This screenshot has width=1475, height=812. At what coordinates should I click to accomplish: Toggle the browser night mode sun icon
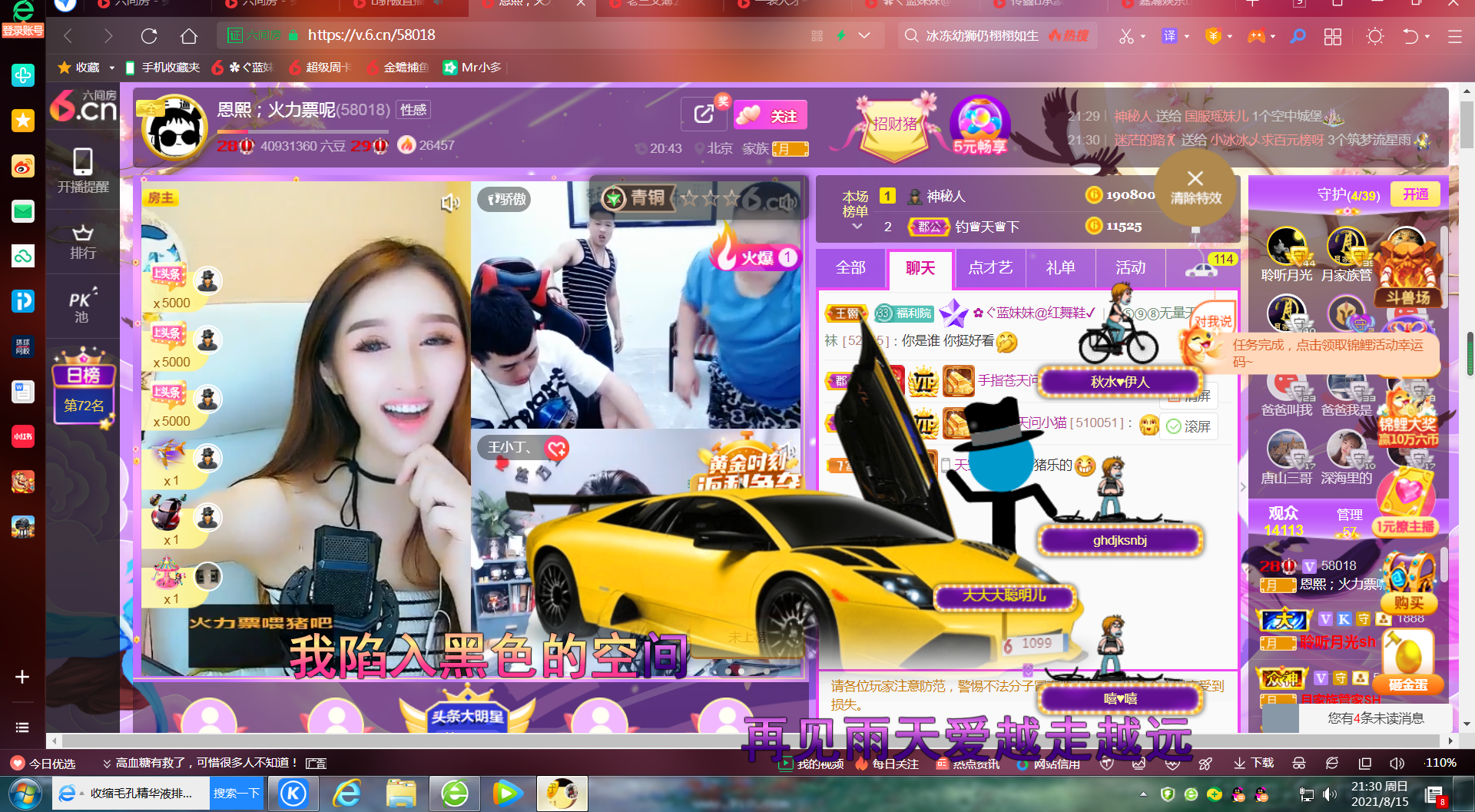pos(1375,36)
